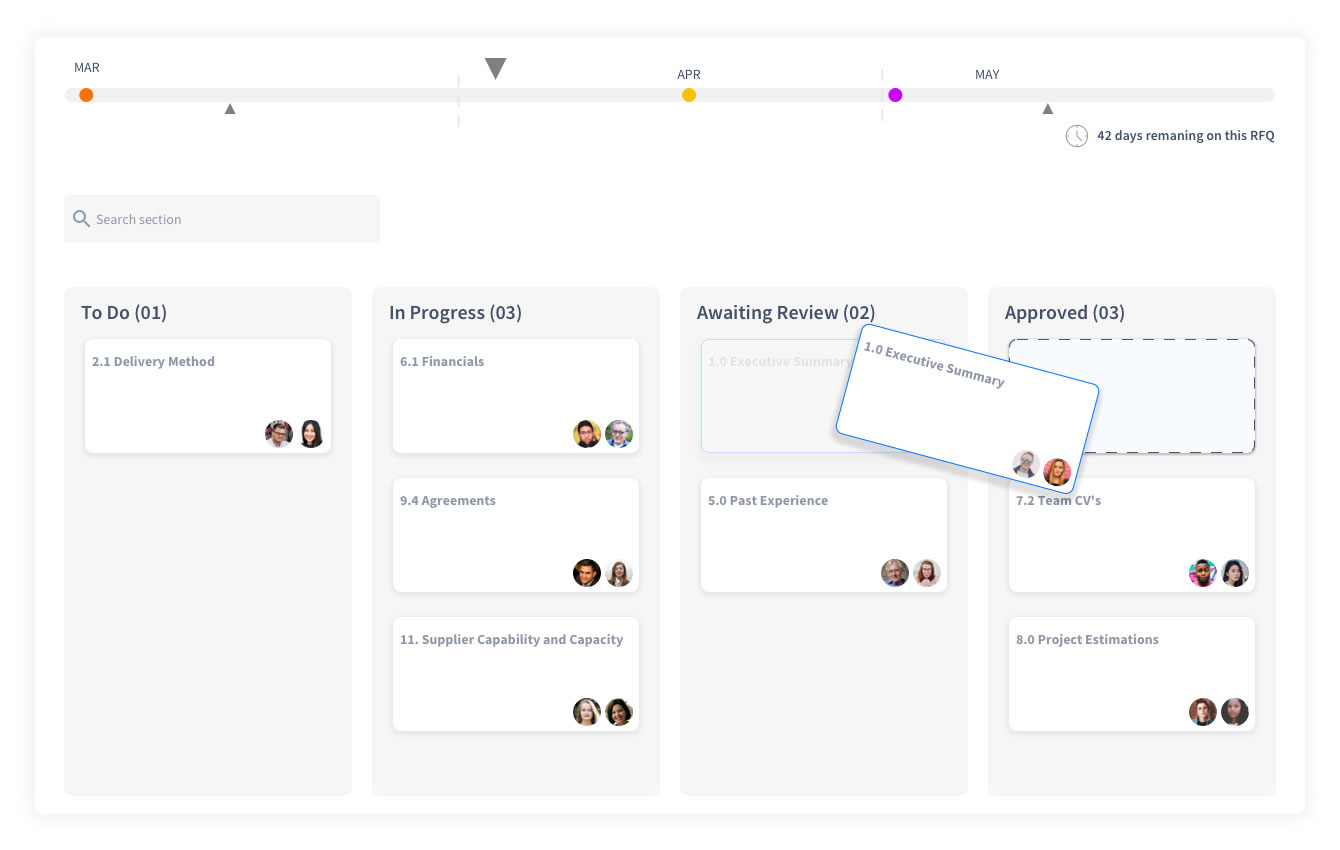Click the Approved (03) column header

point(1064,313)
